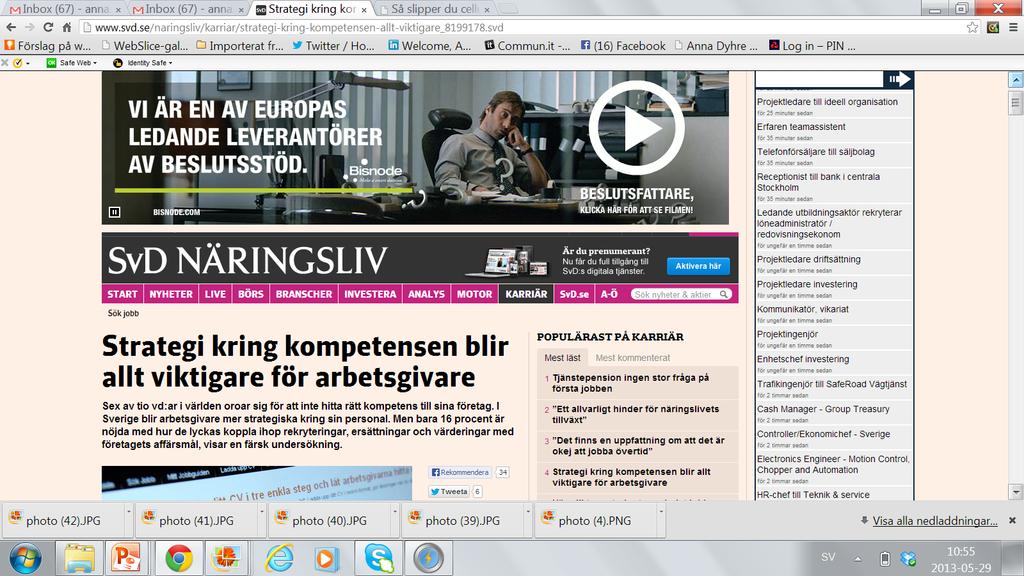Screen dimensions: 1024x576
Task: Click the 'Aktivera här' button
Action: click(x=698, y=266)
